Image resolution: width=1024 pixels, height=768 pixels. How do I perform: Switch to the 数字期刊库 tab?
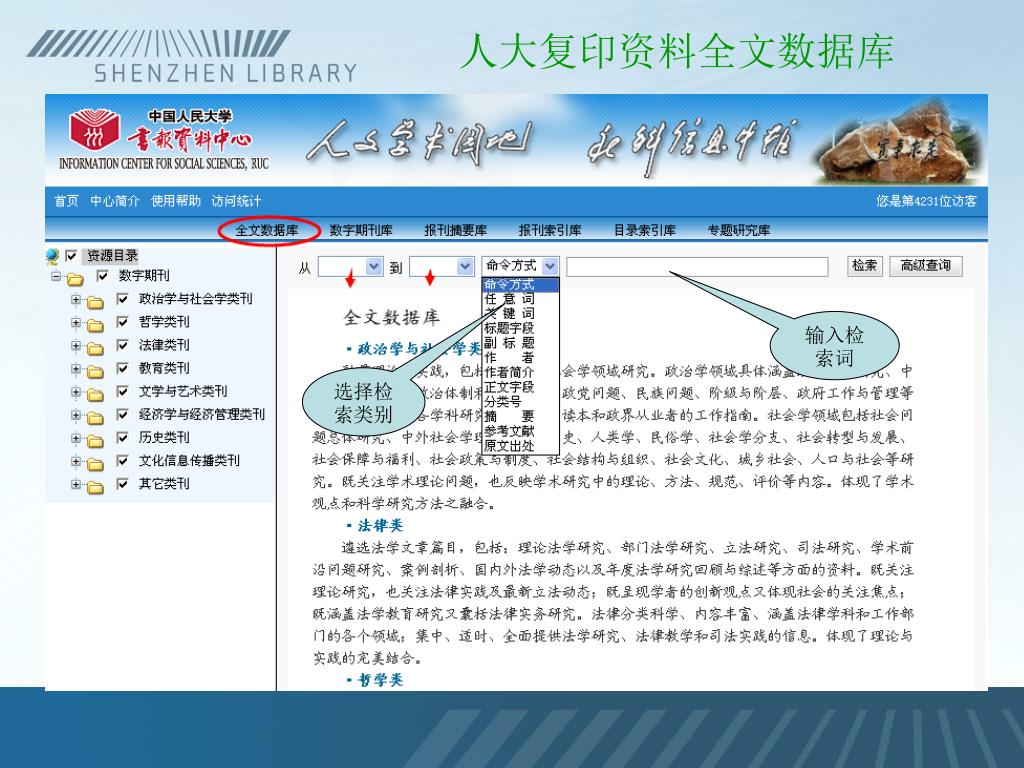(361, 231)
